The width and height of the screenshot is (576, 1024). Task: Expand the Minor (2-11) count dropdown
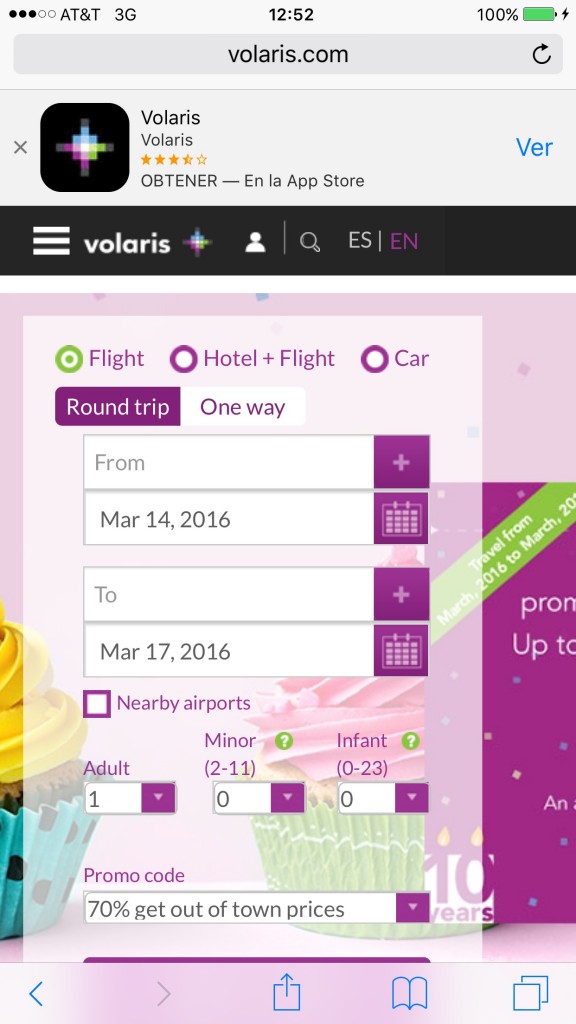coord(259,798)
